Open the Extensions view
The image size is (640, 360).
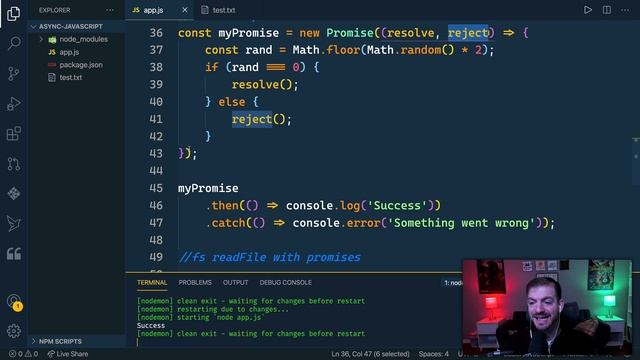[13, 133]
